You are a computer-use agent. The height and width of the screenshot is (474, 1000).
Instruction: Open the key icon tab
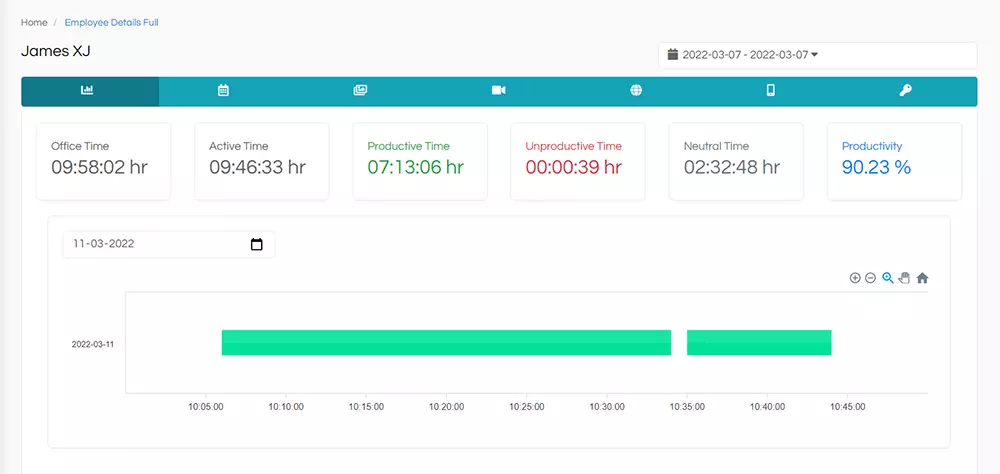pyautogui.click(x=906, y=91)
